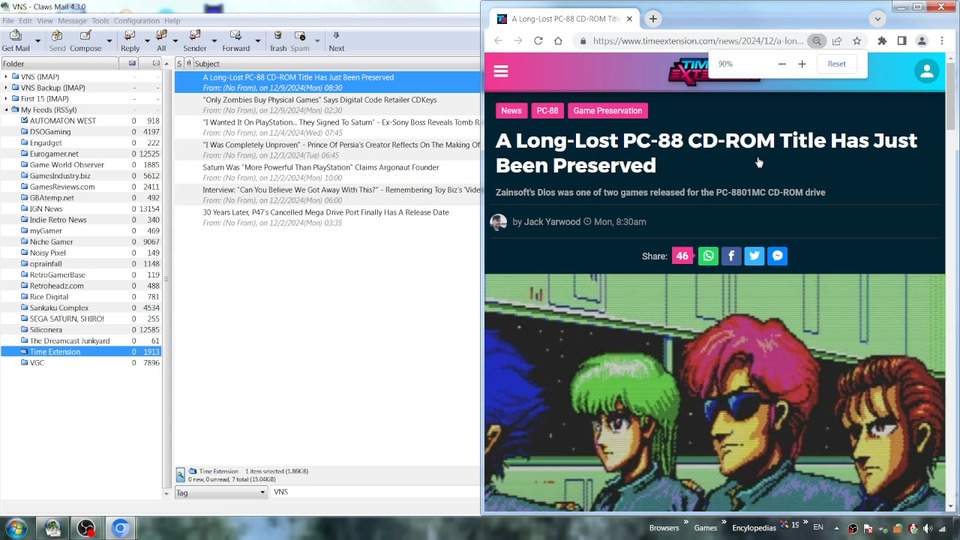The width and height of the screenshot is (960, 540).
Task: Expand Get Mail dropdown arrow
Action: click(38, 41)
